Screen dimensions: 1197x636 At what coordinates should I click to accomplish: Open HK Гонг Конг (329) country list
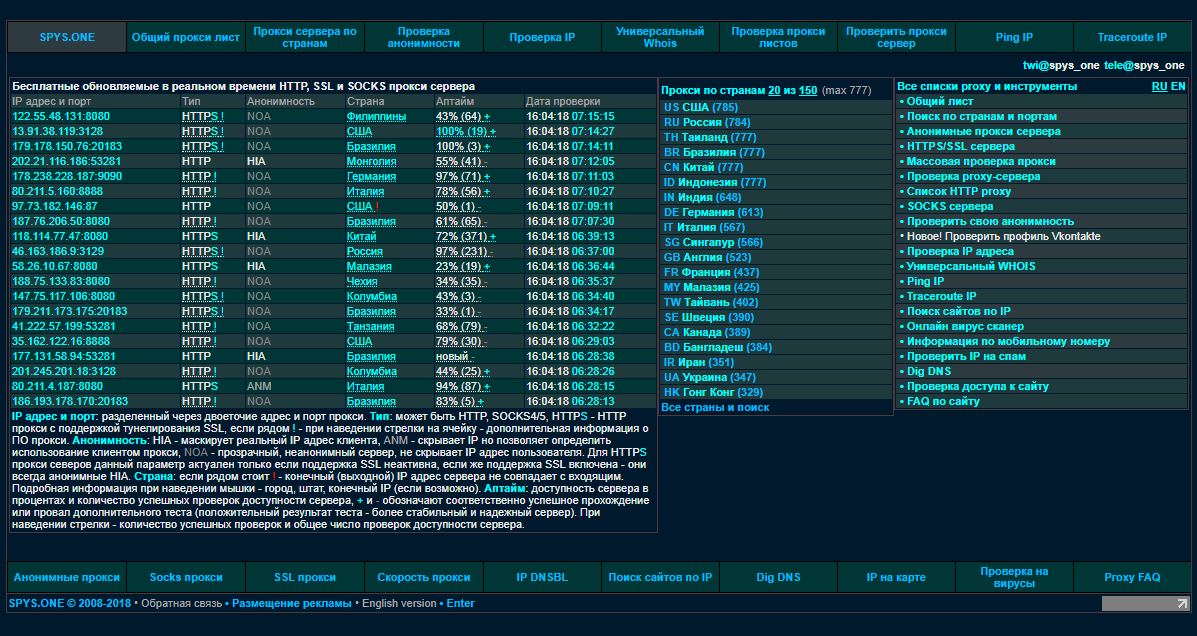pyautogui.click(x=713, y=392)
